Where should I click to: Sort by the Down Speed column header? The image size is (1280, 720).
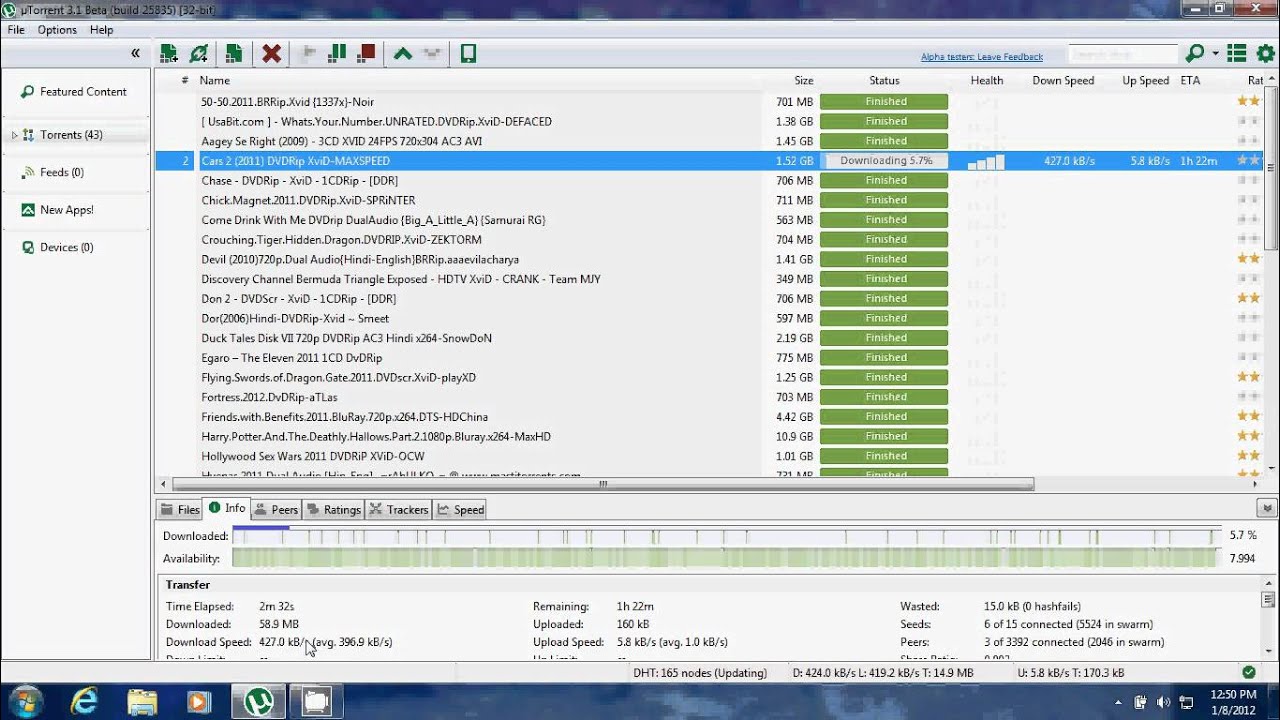click(x=1063, y=81)
